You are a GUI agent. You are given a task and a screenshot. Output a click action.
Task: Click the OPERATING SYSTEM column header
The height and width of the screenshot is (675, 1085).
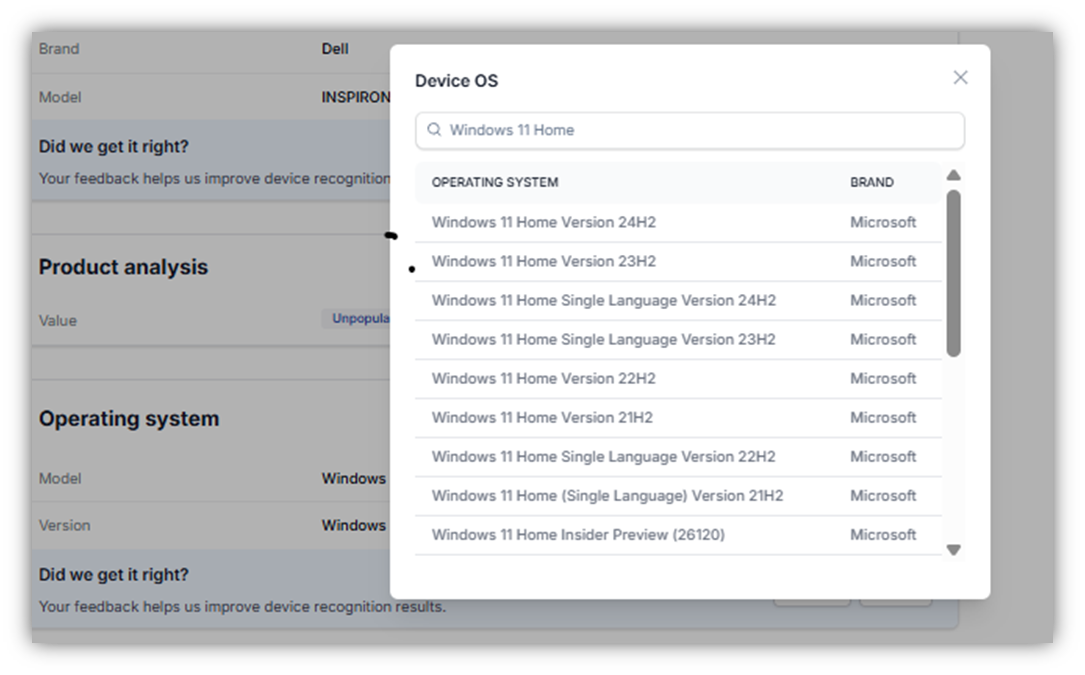[x=495, y=182]
